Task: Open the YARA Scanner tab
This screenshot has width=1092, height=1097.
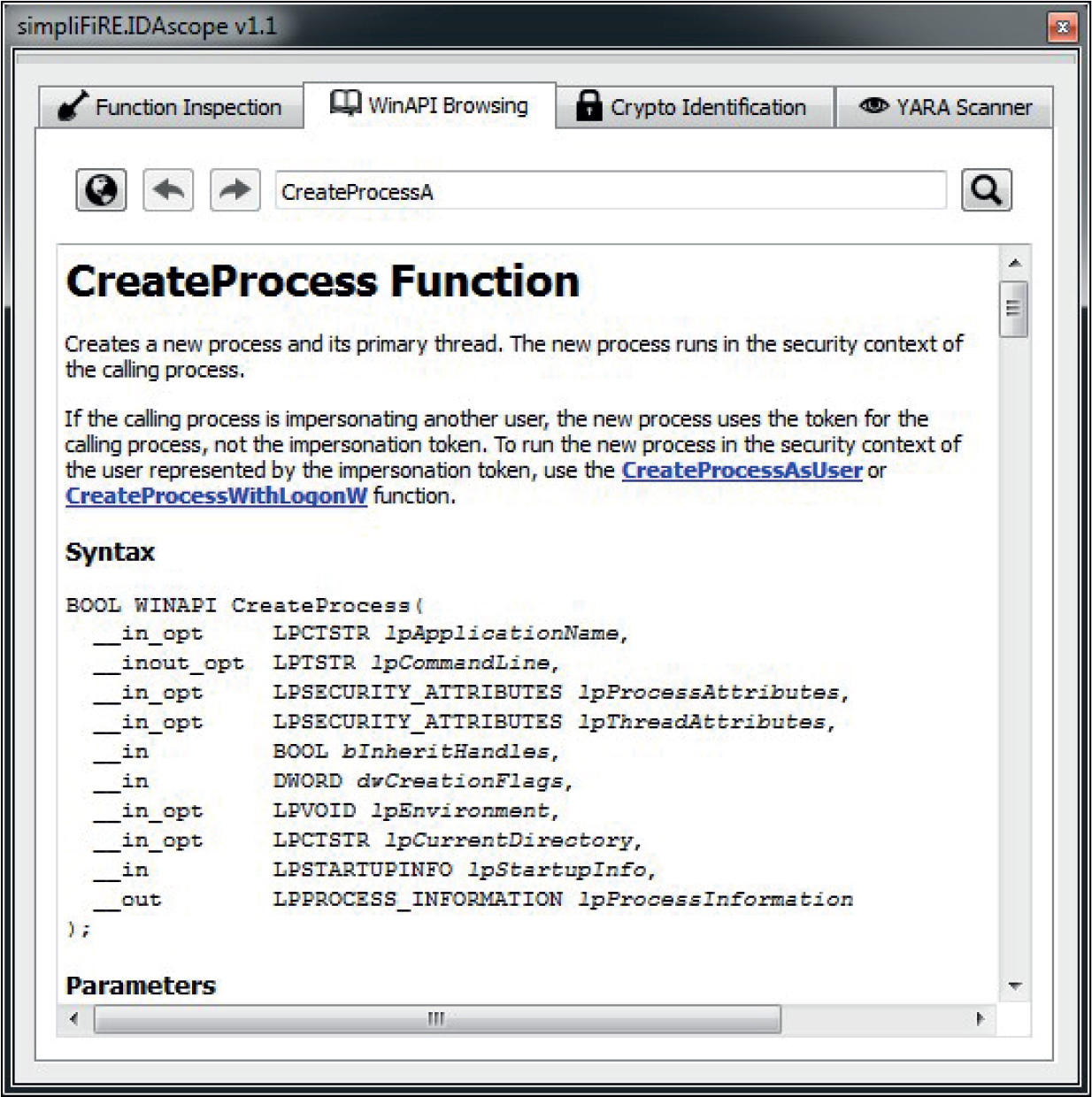Action: pyautogui.click(x=944, y=107)
